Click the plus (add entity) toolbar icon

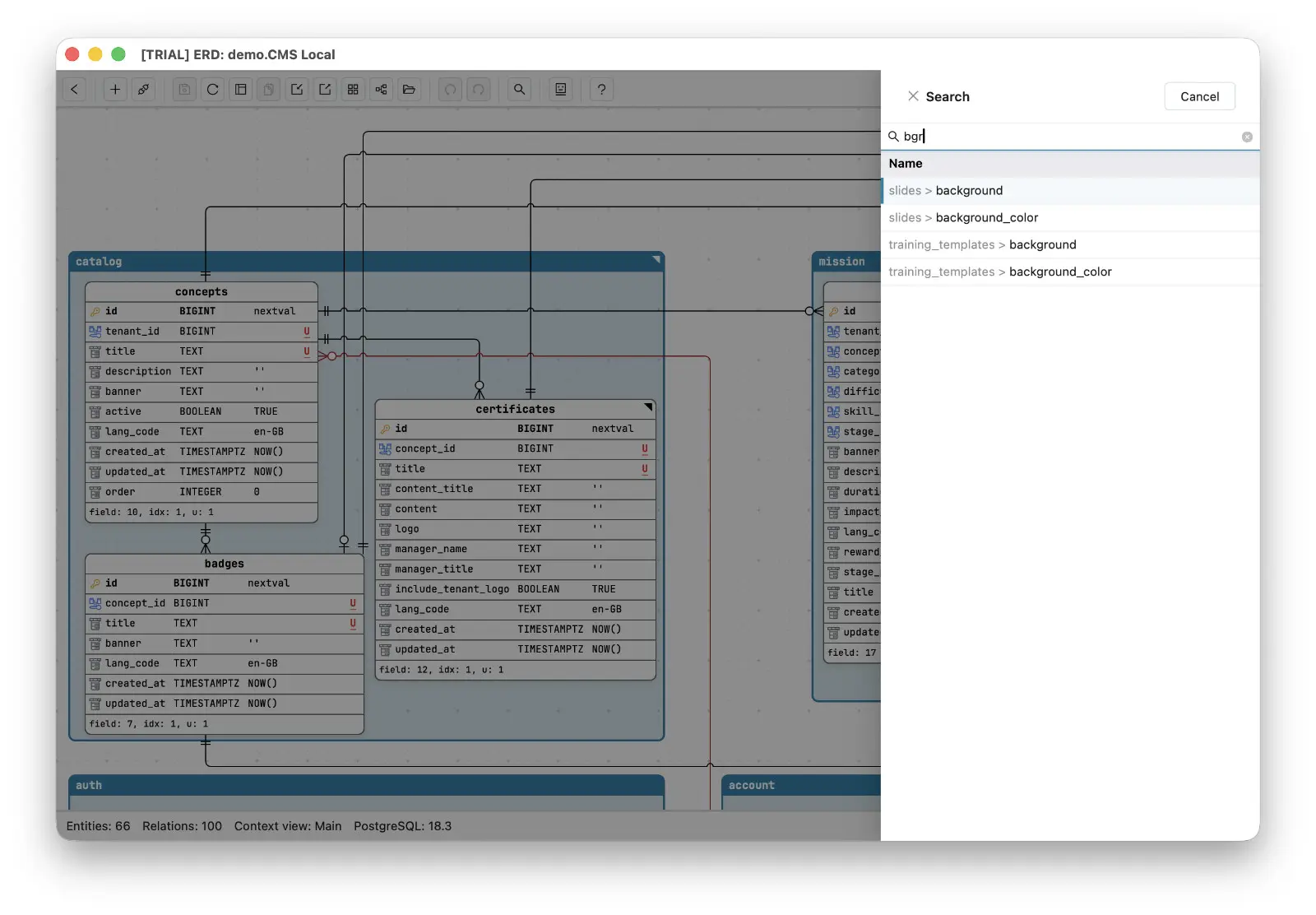pos(115,90)
